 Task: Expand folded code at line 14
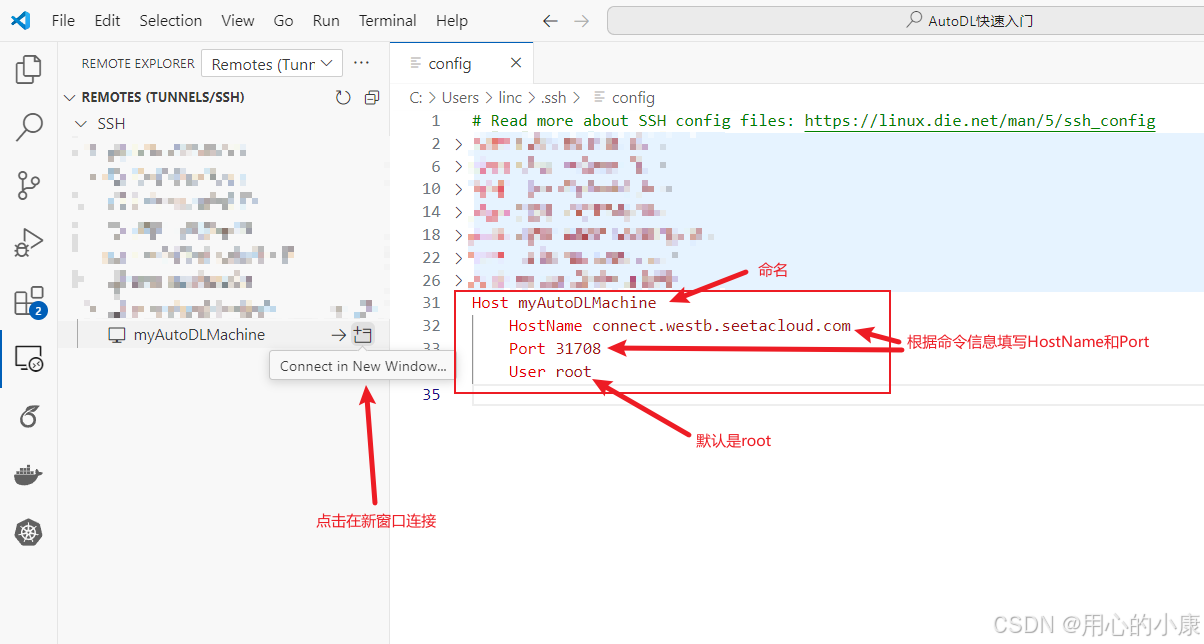[459, 212]
